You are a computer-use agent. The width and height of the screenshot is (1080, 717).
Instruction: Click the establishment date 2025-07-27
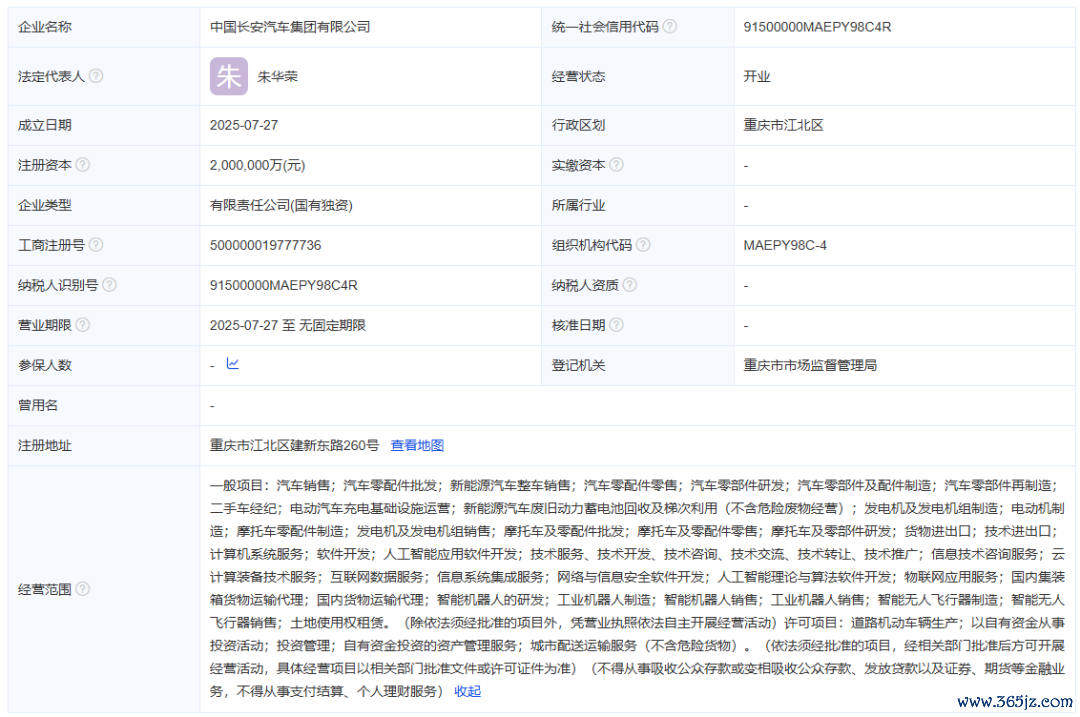[244, 125]
